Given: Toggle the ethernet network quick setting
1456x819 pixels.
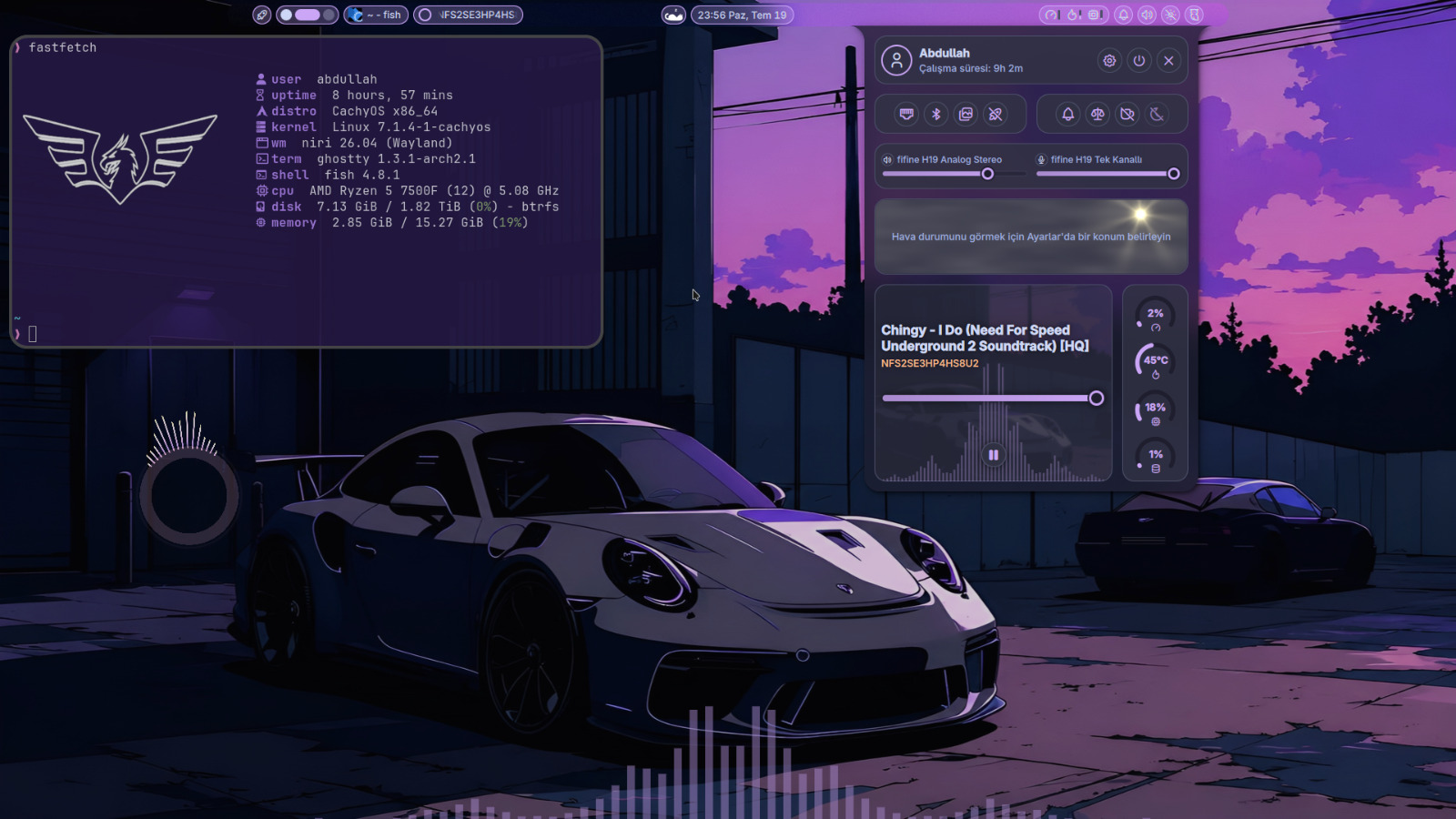Looking at the screenshot, I should point(906,114).
